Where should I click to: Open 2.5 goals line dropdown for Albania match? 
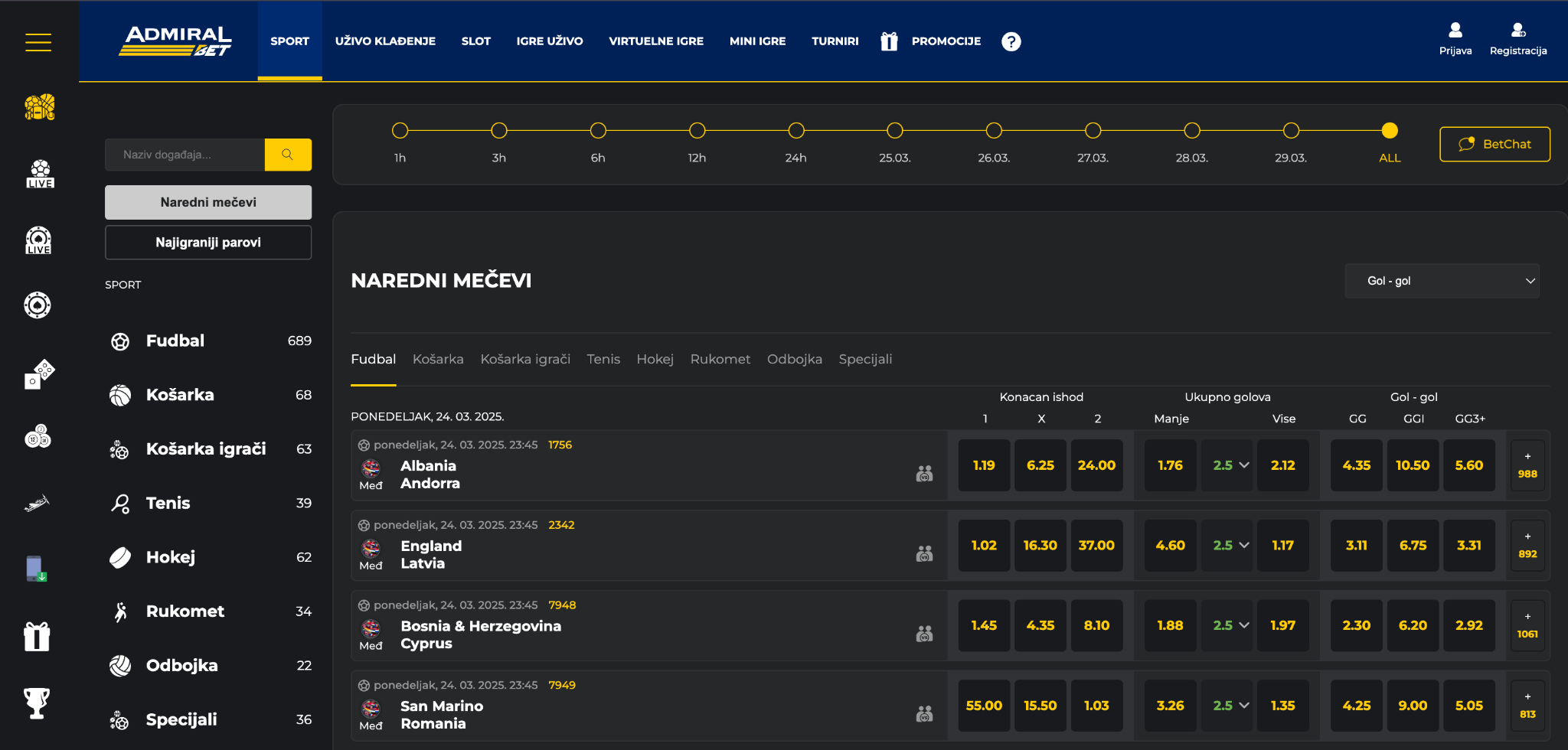(1230, 465)
